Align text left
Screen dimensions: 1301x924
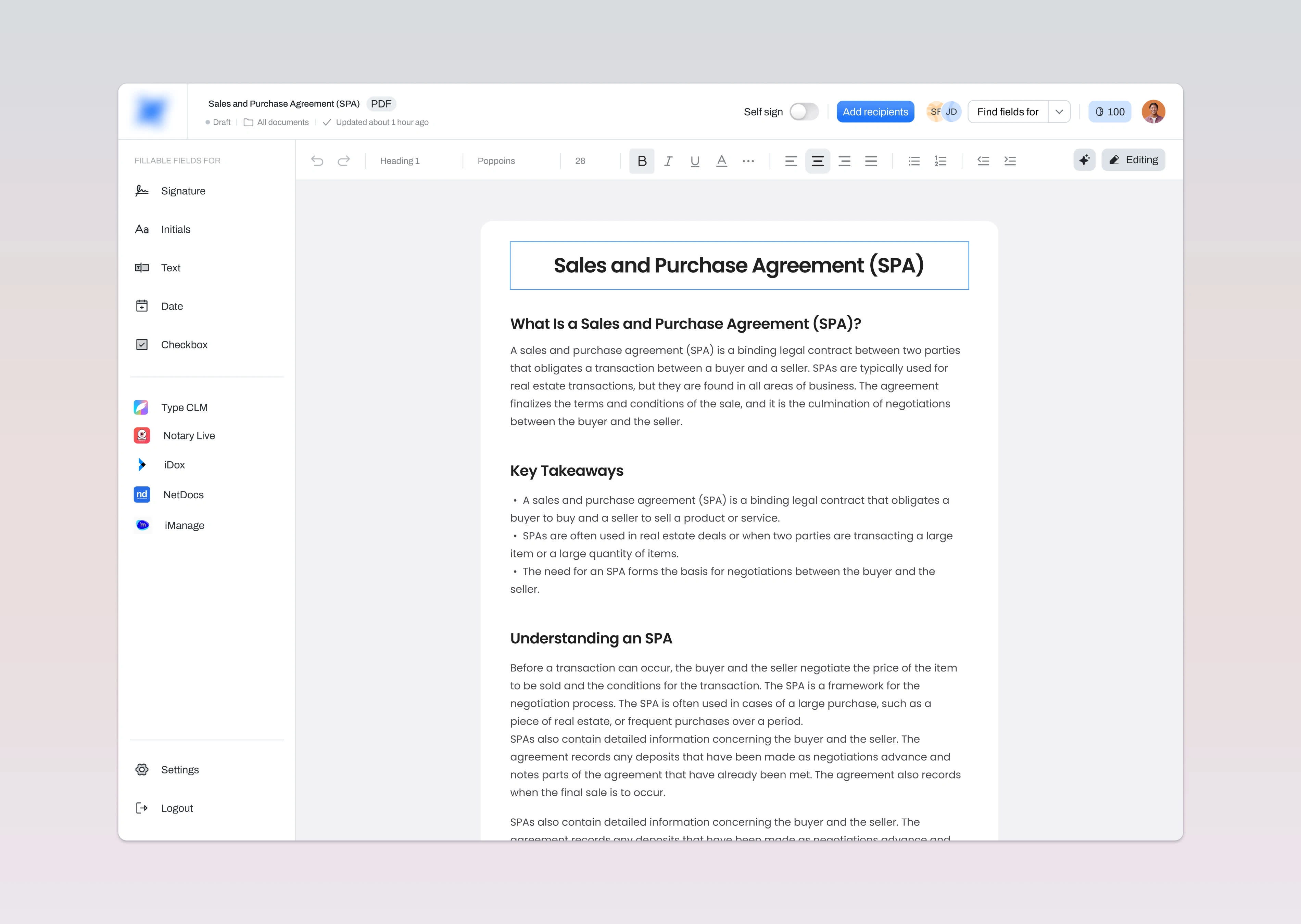tap(791, 161)
